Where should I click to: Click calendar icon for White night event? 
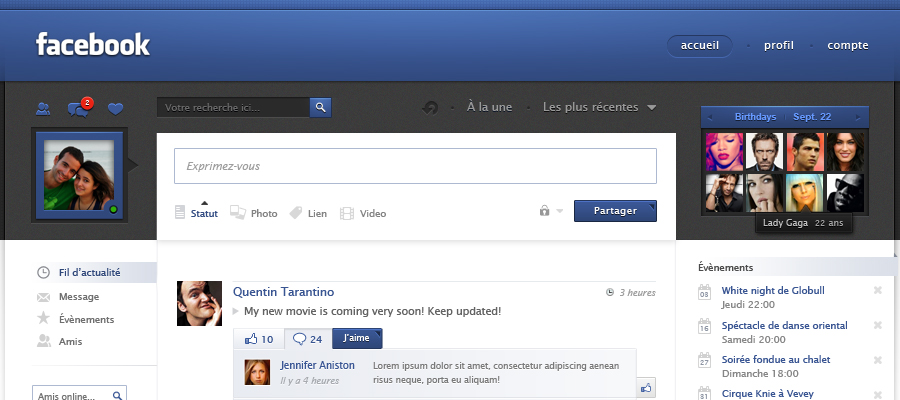click(704, 292)
